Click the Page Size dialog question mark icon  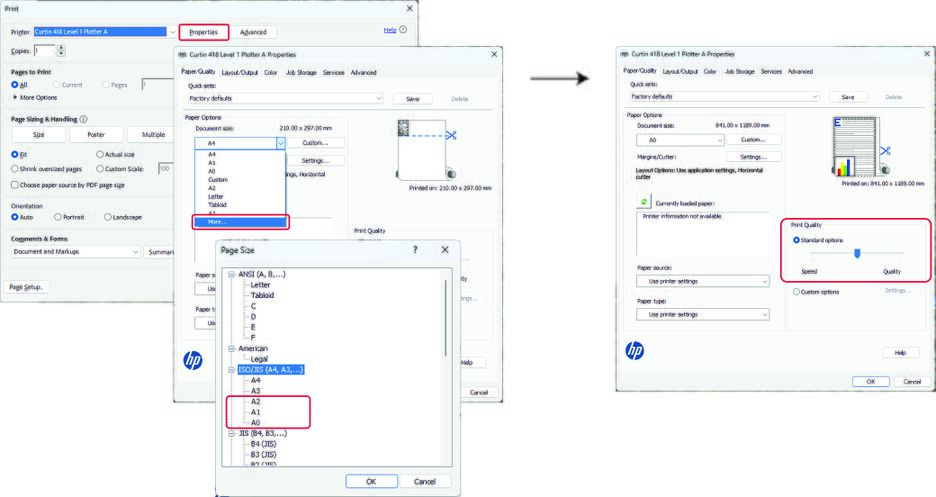415,250
